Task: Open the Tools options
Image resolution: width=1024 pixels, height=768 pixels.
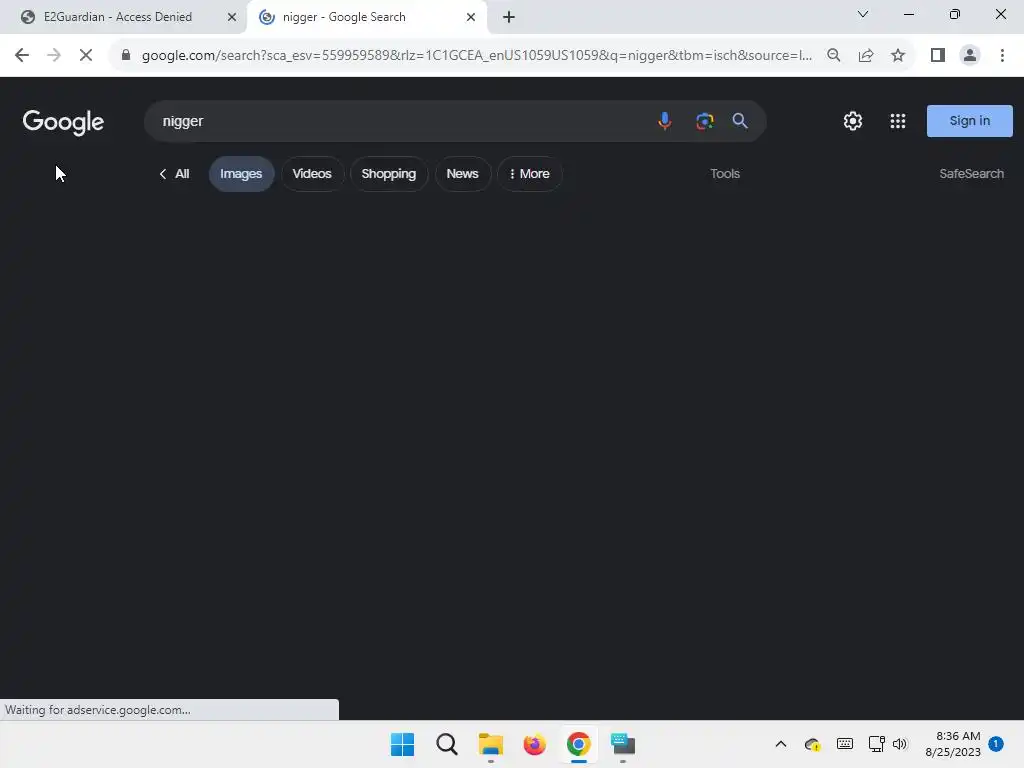Action: point(725,174)
